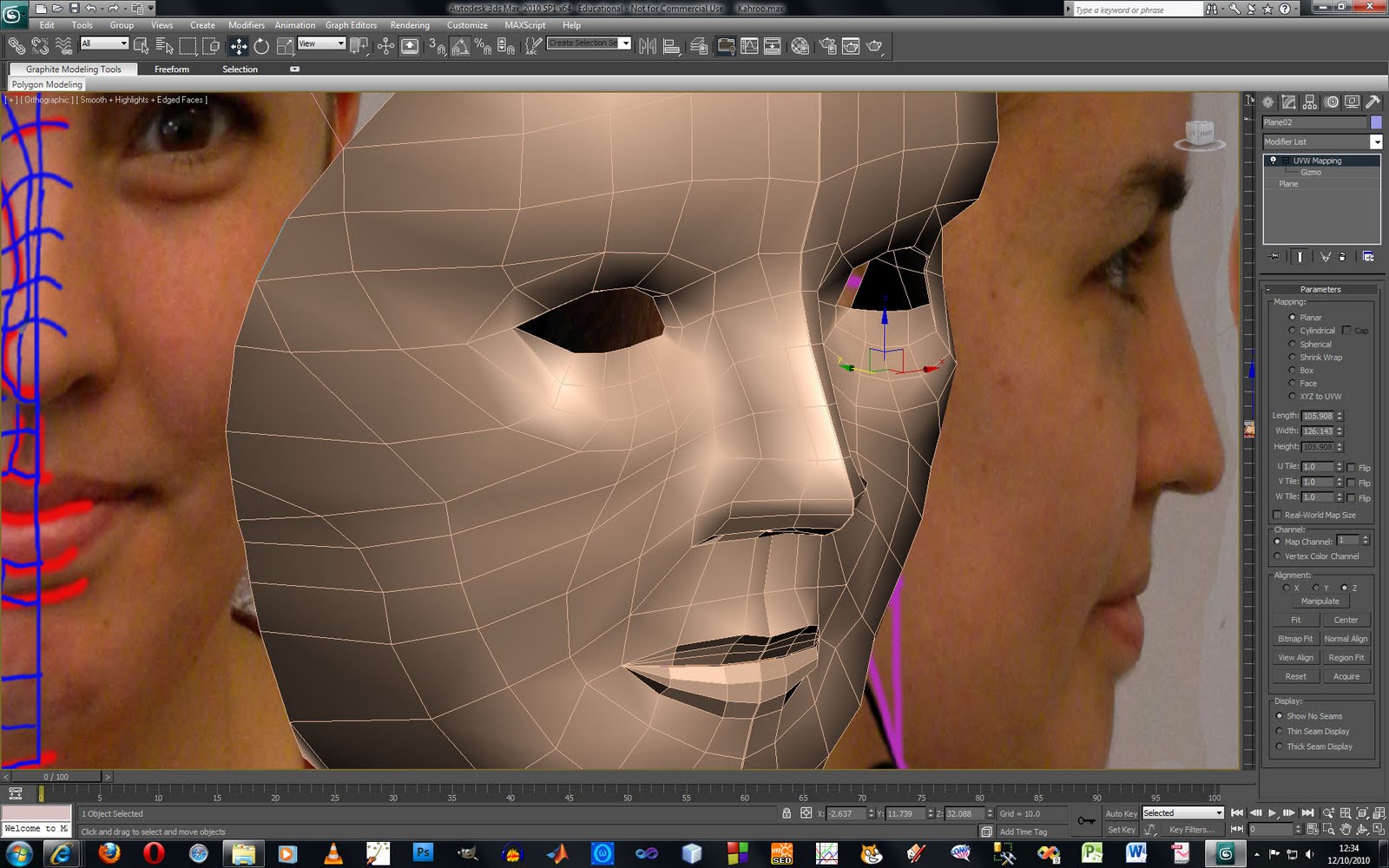Viewport: 1389px width, 868px height.
Task: Switch to the Graphite Modeling Tools tab
Action: tap(74, 69)
